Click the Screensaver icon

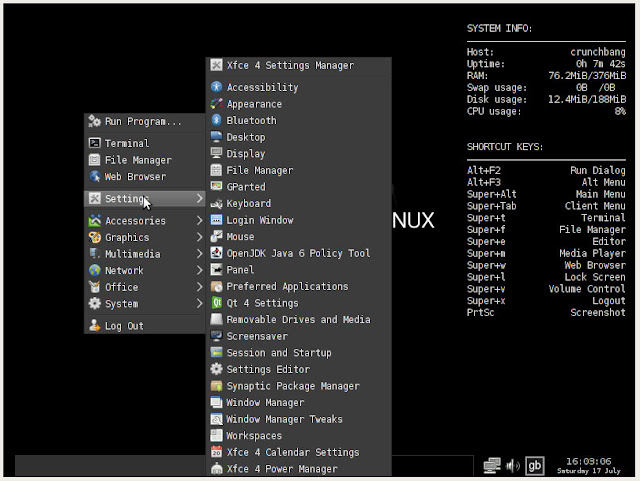[x=216, y=336]
